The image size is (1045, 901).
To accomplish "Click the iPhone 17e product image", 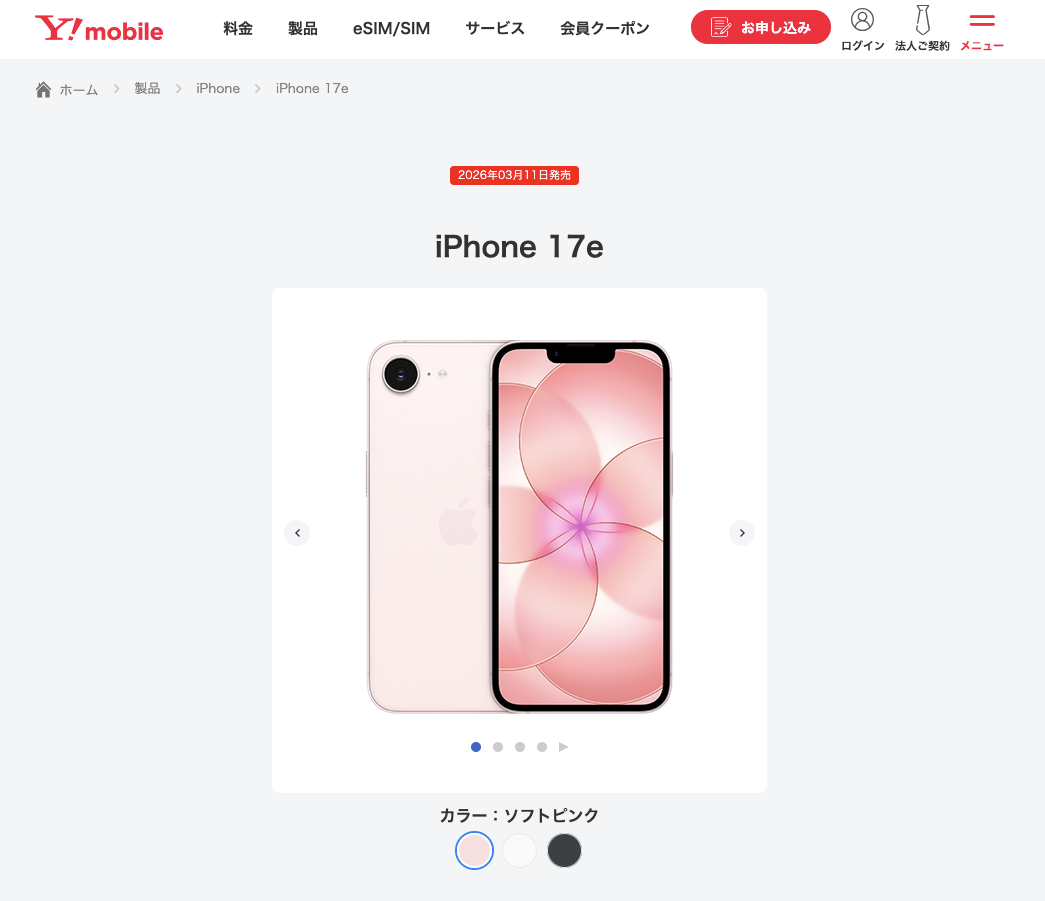I will [519, 526].
